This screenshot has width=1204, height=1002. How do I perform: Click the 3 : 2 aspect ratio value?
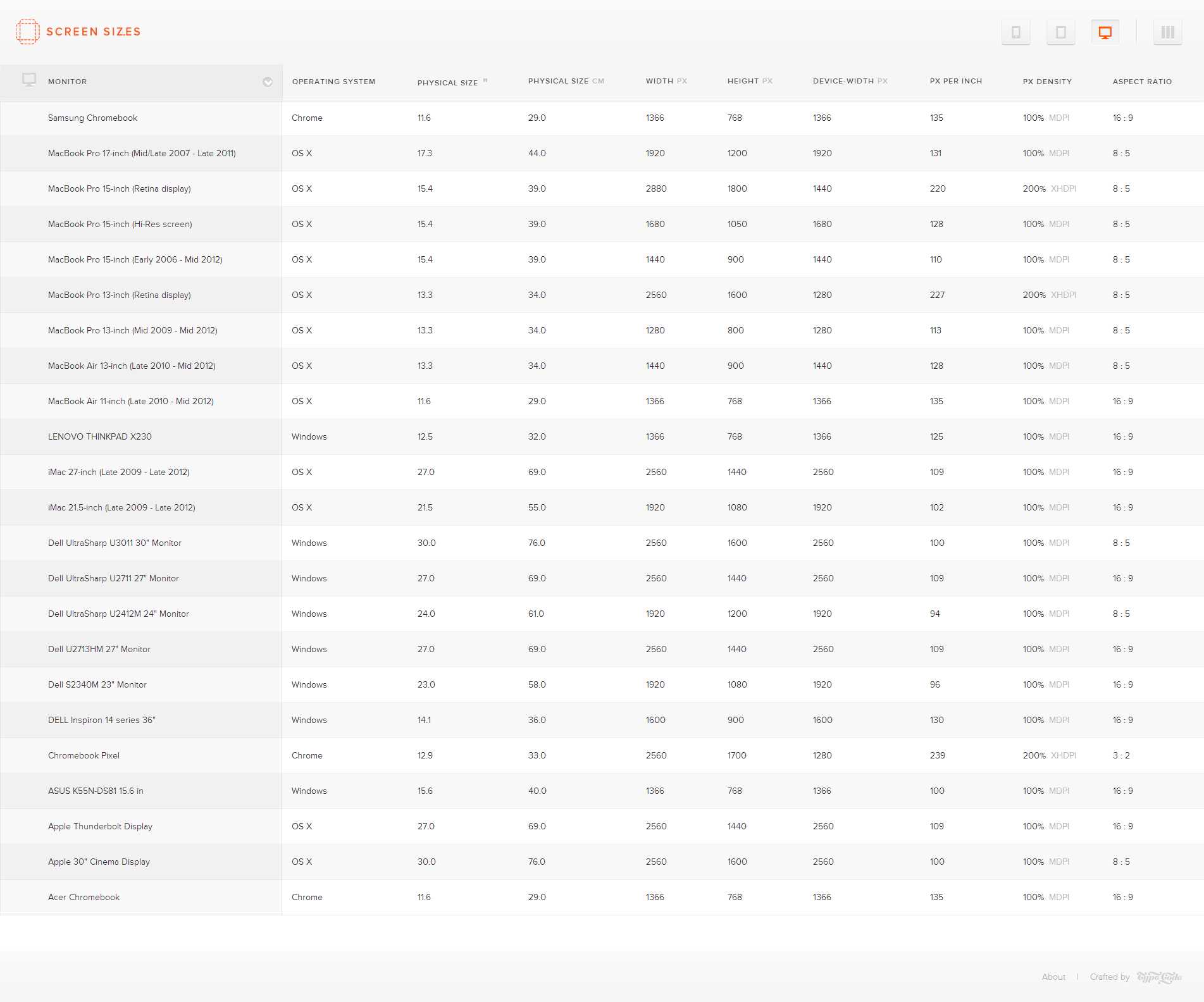coord(1121,755)
